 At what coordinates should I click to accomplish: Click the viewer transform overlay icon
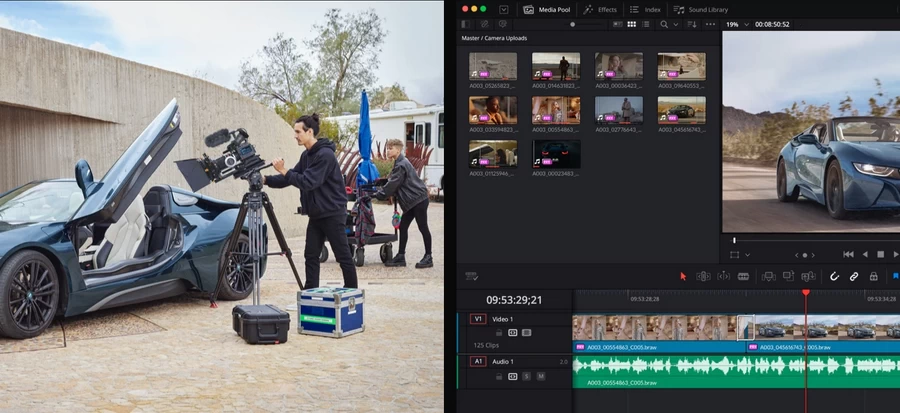pos(735,255)
